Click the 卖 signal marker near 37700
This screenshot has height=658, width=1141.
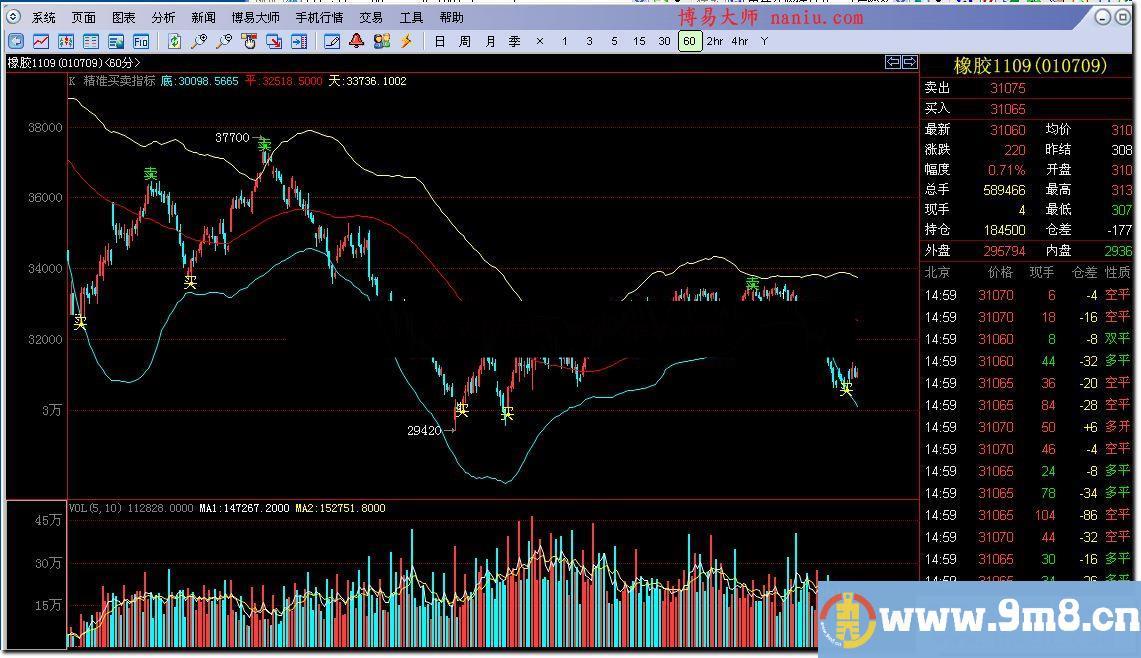click(264, 145)
